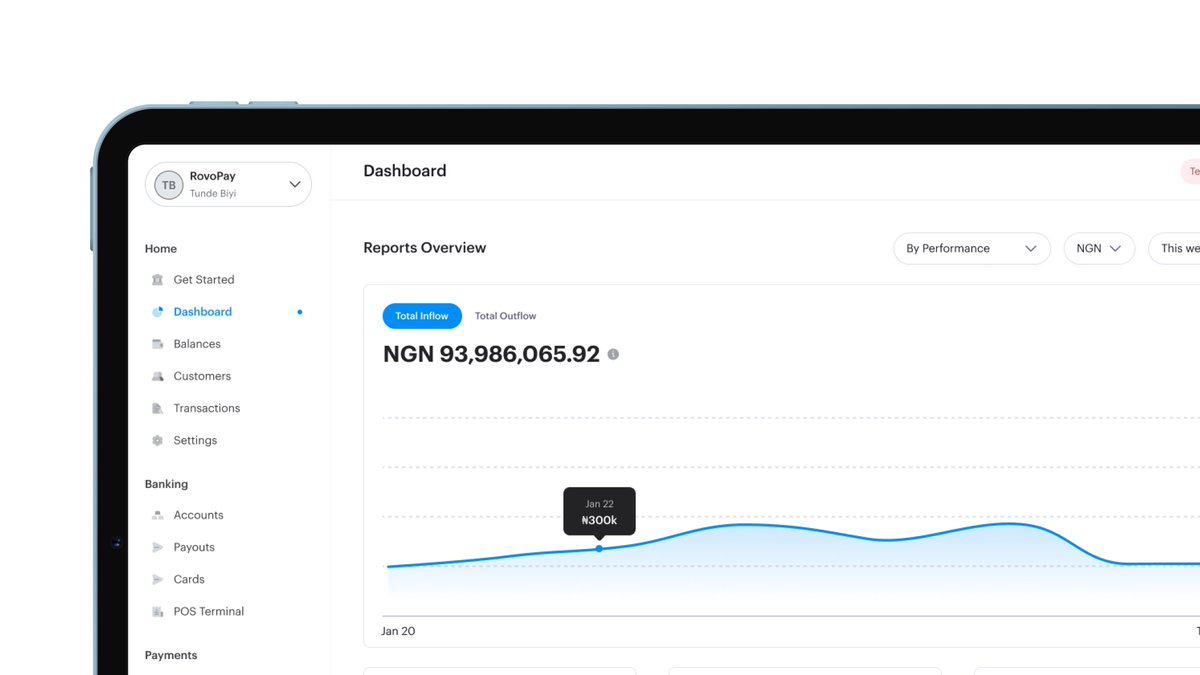Screen dimensions: 1200x675
Task: Select the Total Inflow tab
Action: [x=422, y=316]
